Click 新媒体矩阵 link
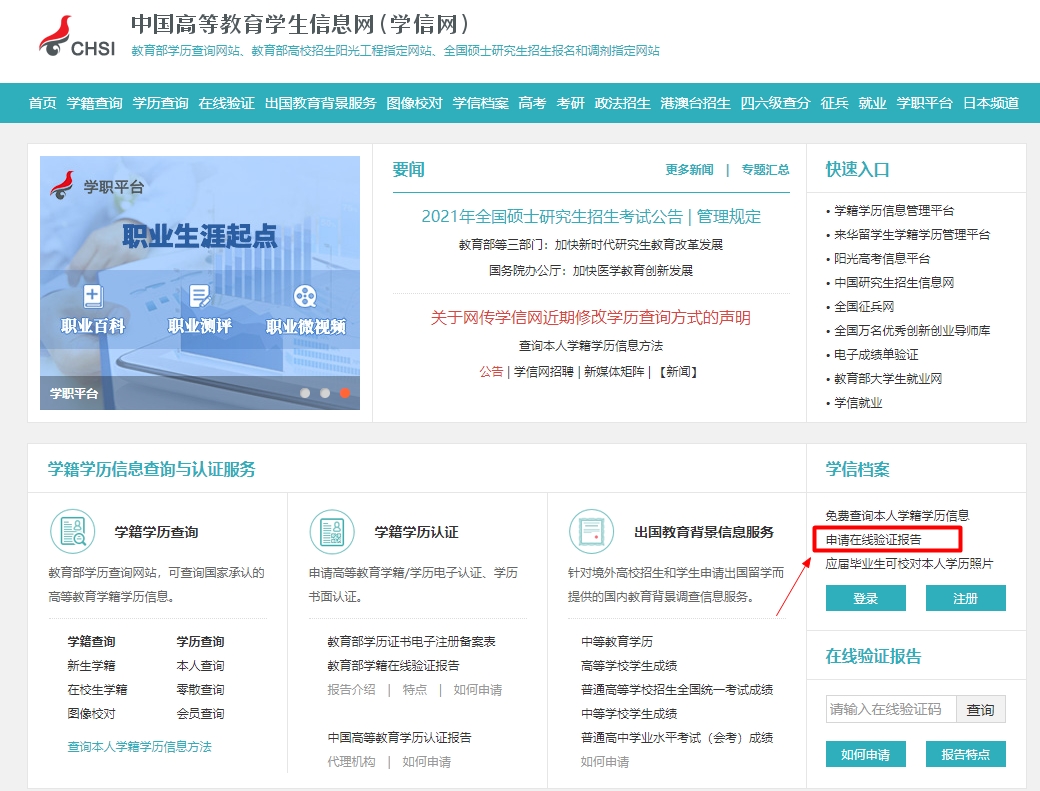 point(614,372)
